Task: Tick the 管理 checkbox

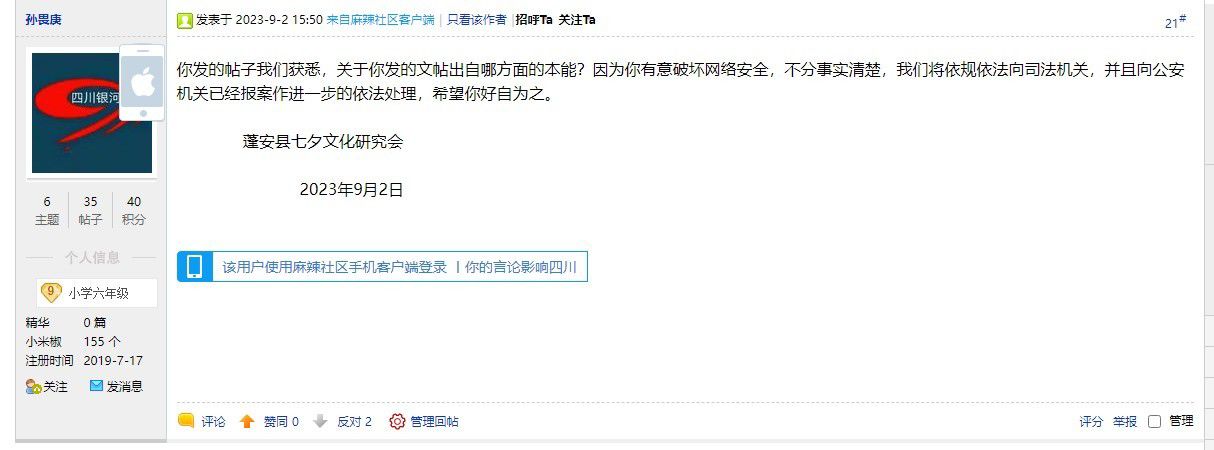Action: [x=1154, y=421]
